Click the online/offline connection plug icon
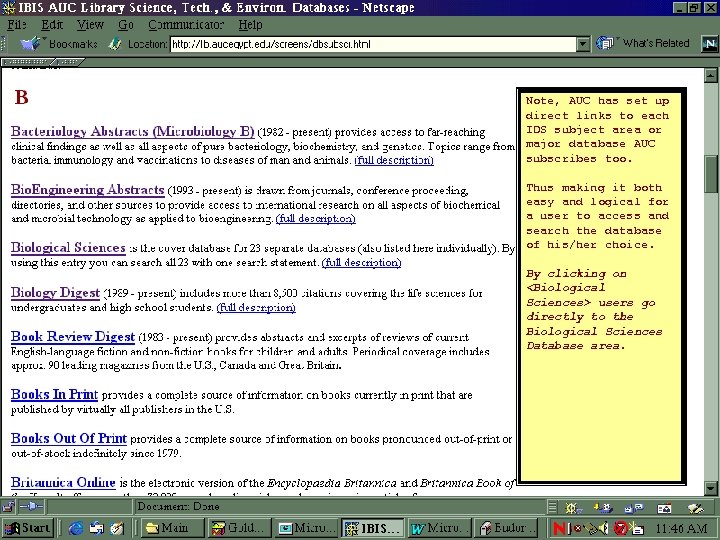720x540 pixels. coord(31,507)
